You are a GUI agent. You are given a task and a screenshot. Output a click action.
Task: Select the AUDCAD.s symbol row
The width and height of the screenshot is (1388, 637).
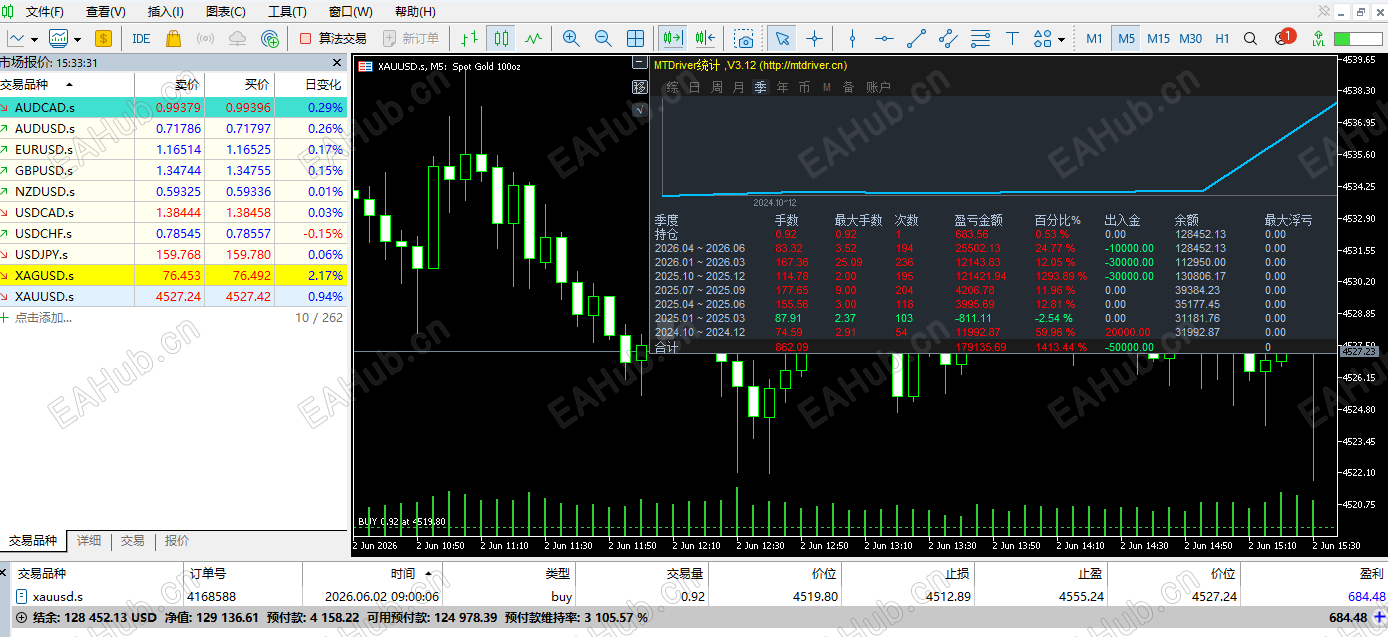[x=174, y=107]
